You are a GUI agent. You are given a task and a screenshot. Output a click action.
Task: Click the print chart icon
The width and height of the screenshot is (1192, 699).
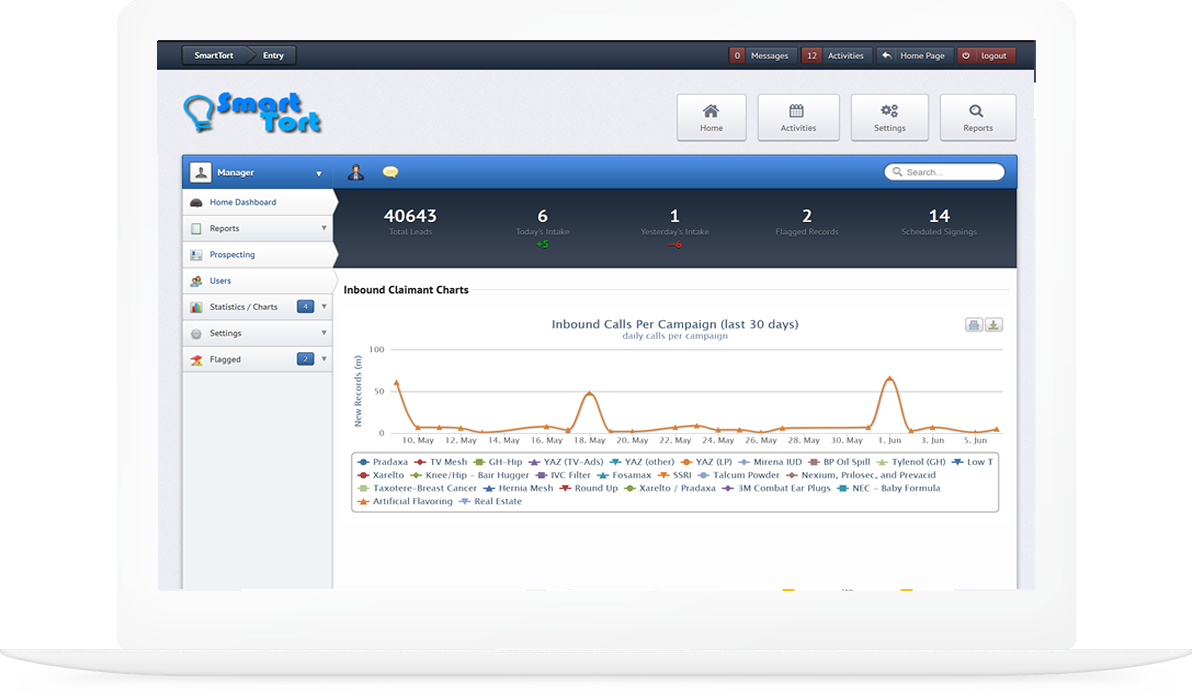coord(974,325)
